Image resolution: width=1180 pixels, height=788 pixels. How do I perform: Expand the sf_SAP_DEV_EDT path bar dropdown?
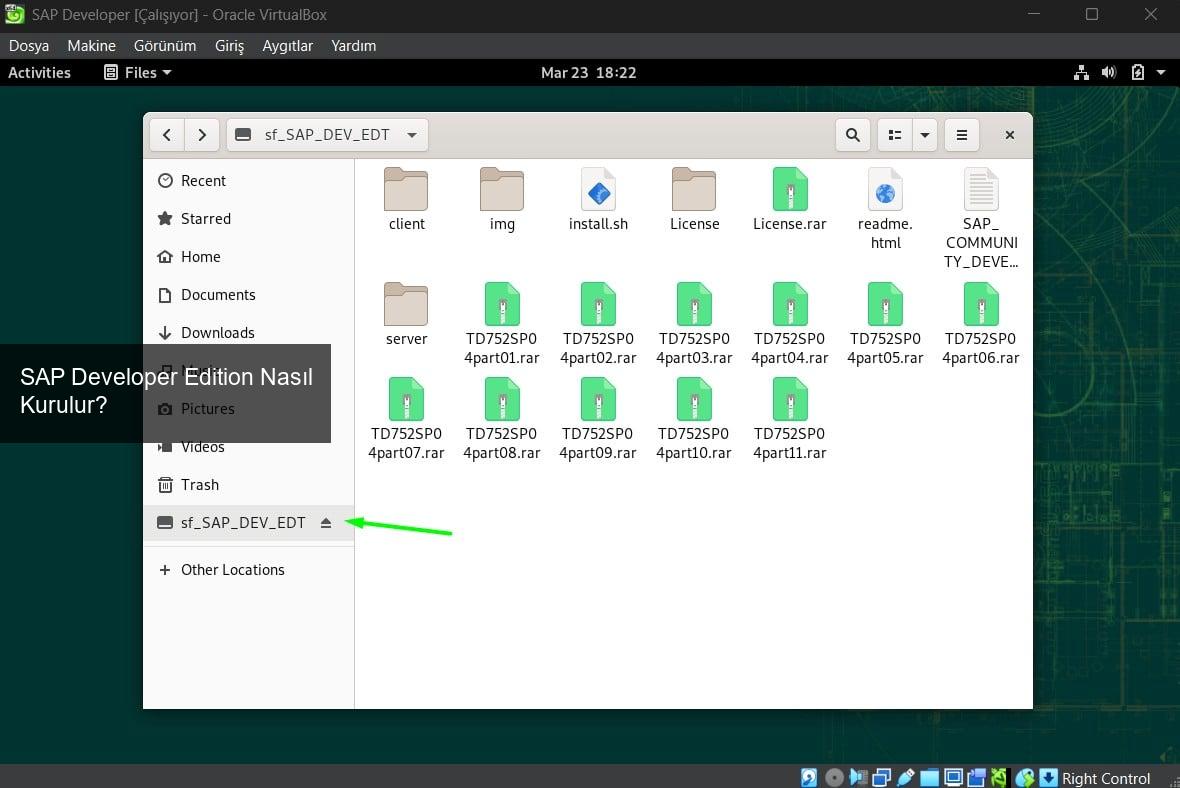pos(412,135)
